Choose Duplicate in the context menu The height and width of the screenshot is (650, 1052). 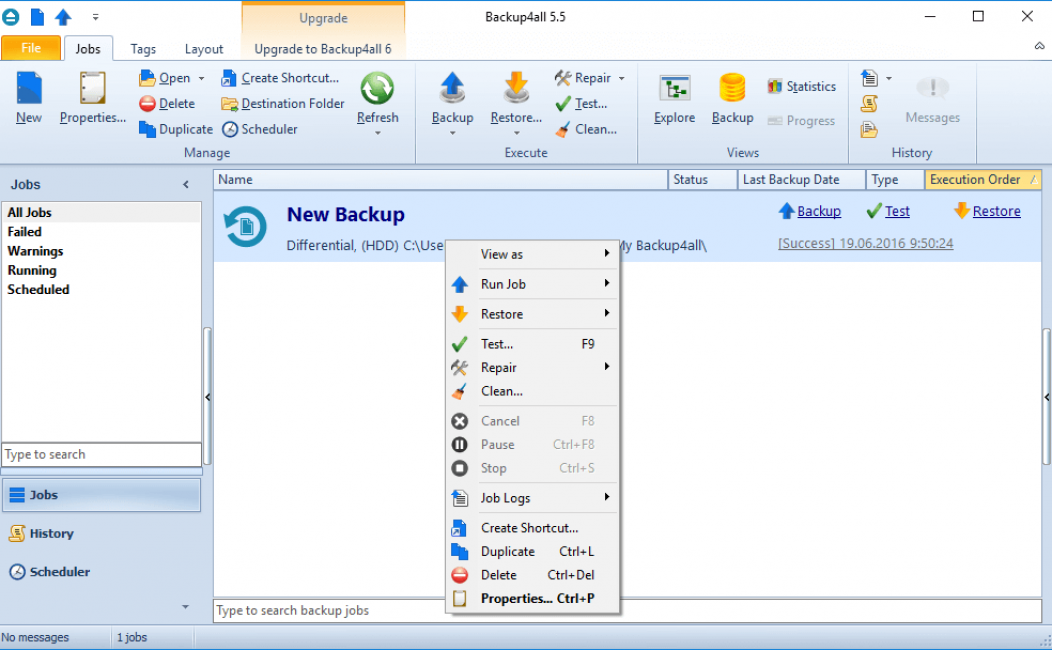point(533,551)
